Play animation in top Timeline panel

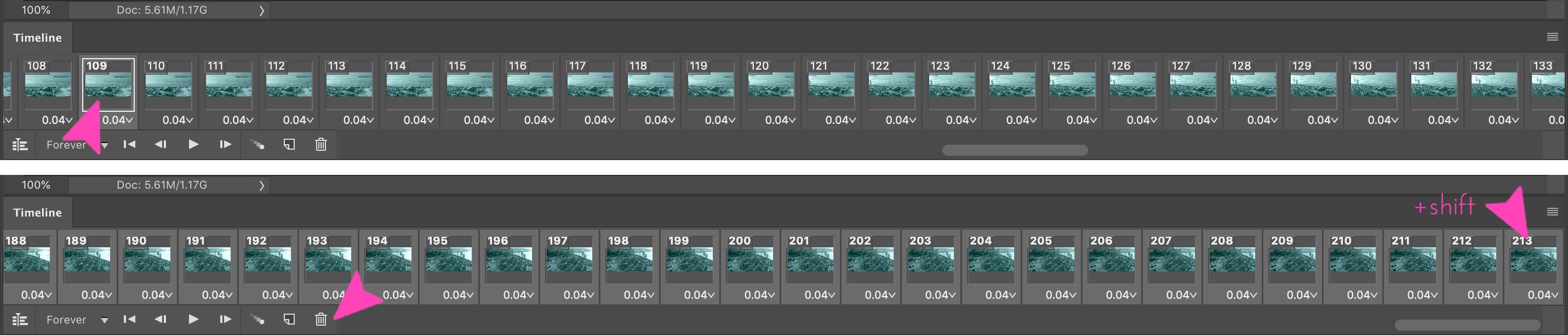(x=193, y=144)
